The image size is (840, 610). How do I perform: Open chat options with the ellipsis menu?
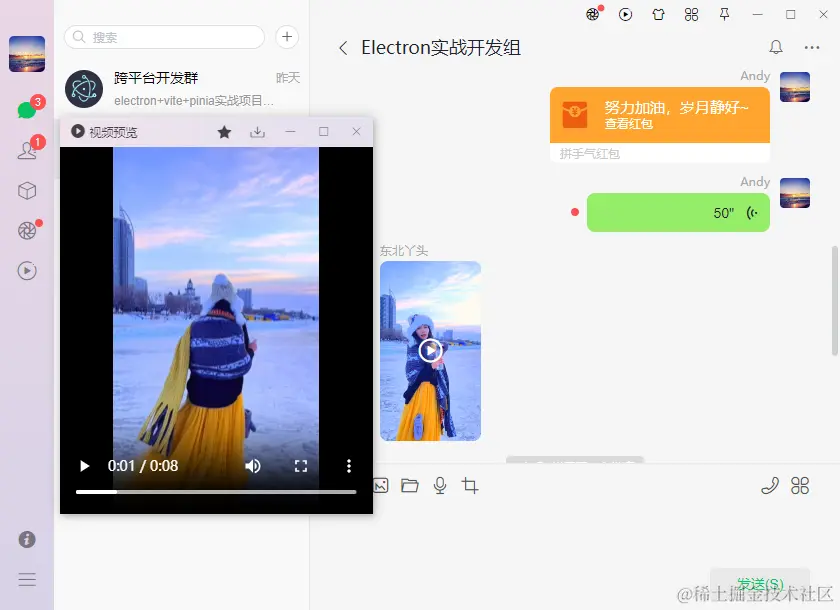tap(812, 47)
